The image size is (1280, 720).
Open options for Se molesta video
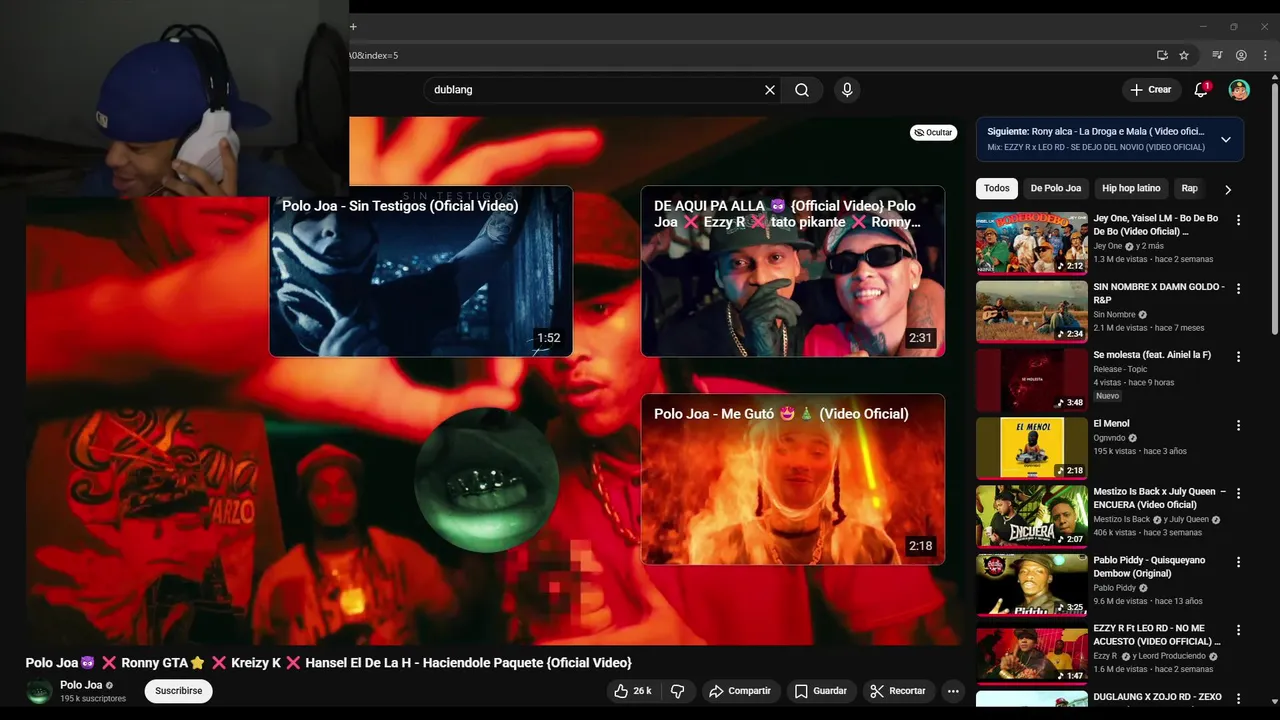point(1238,357)
